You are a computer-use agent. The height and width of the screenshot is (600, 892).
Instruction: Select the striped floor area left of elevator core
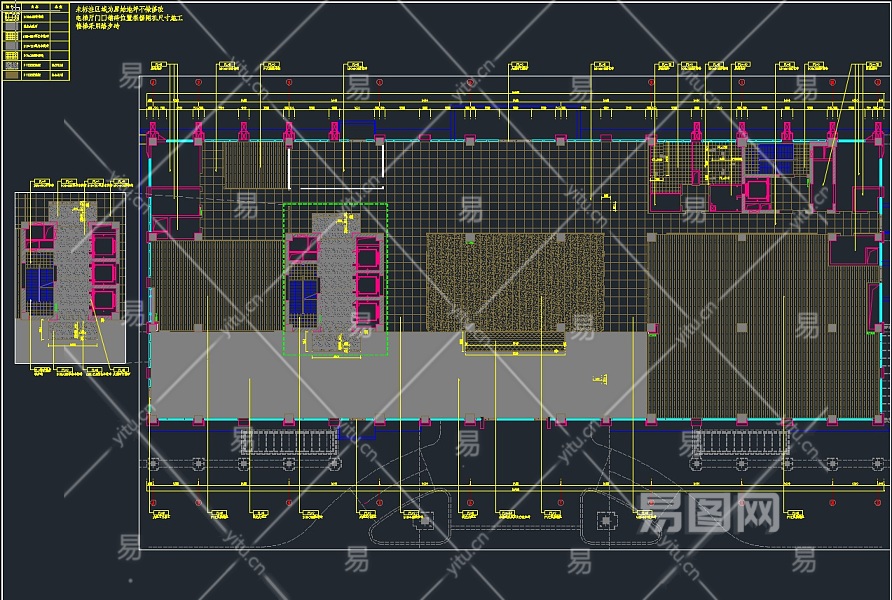[218, 285]
